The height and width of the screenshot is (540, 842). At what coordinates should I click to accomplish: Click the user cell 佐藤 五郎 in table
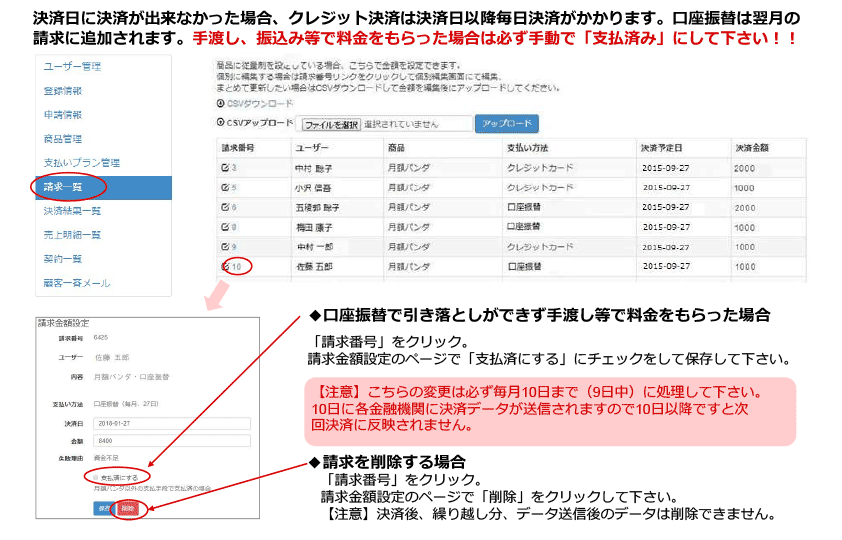tap(315, 267)
